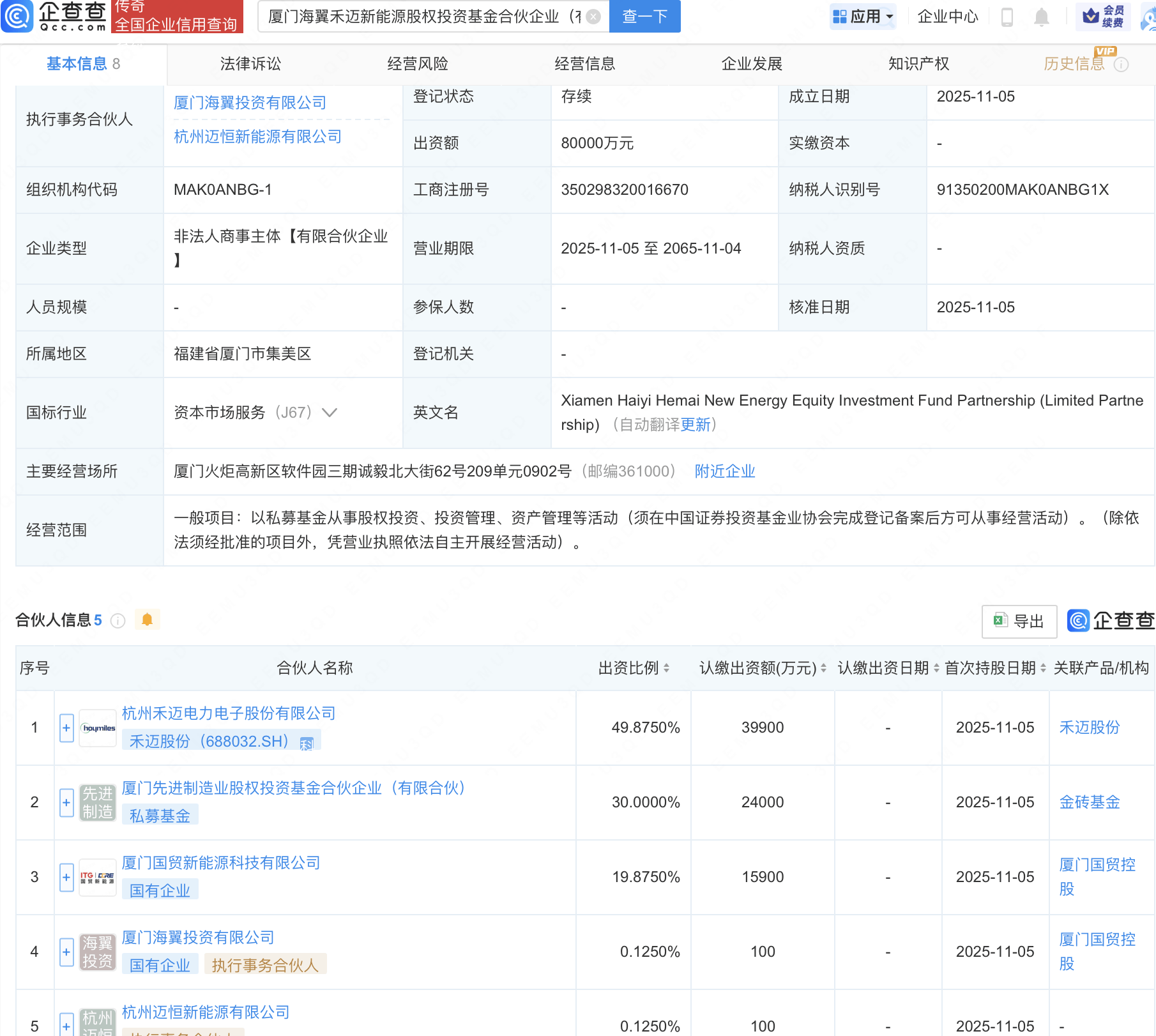This screenshot has height=1036, width=1156.
Task: Sort by 出资比例 column
Action: tap(666, 668)
